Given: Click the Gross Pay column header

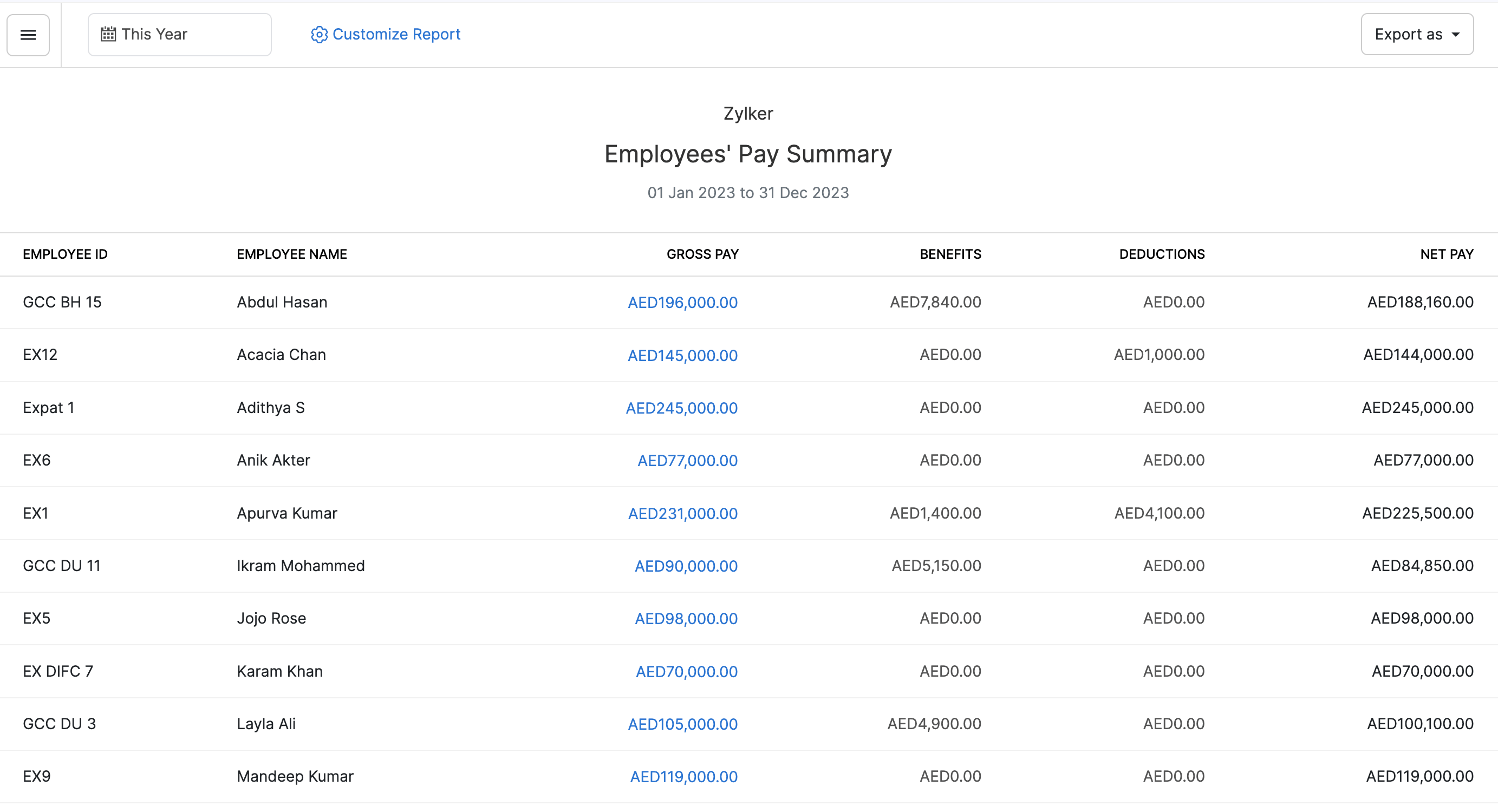Looking at the screenshot, I should [702, 254].
